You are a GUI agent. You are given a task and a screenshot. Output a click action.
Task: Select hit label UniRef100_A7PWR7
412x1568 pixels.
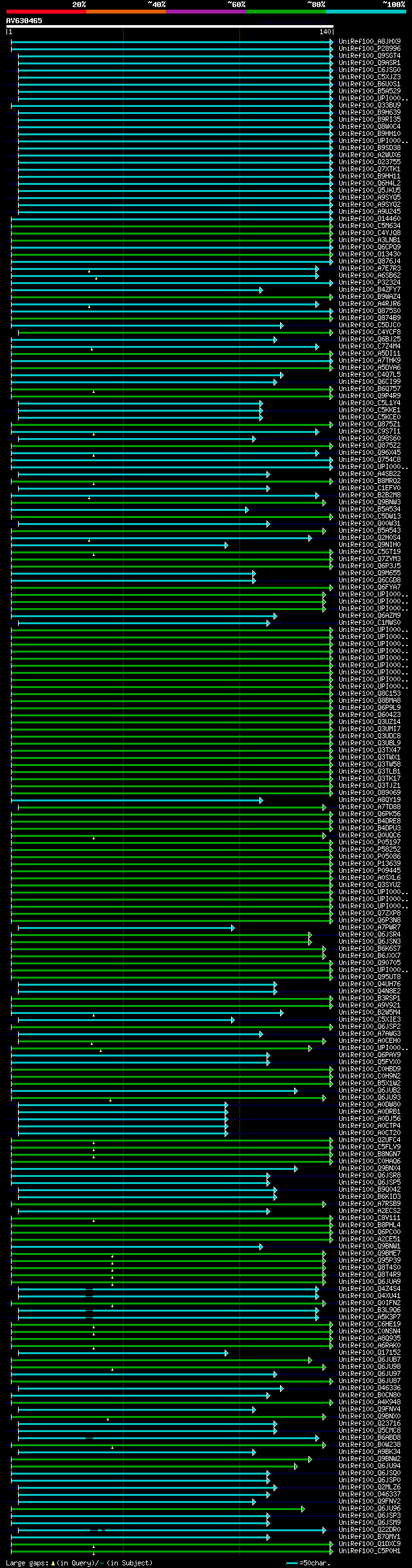(370, 927)
